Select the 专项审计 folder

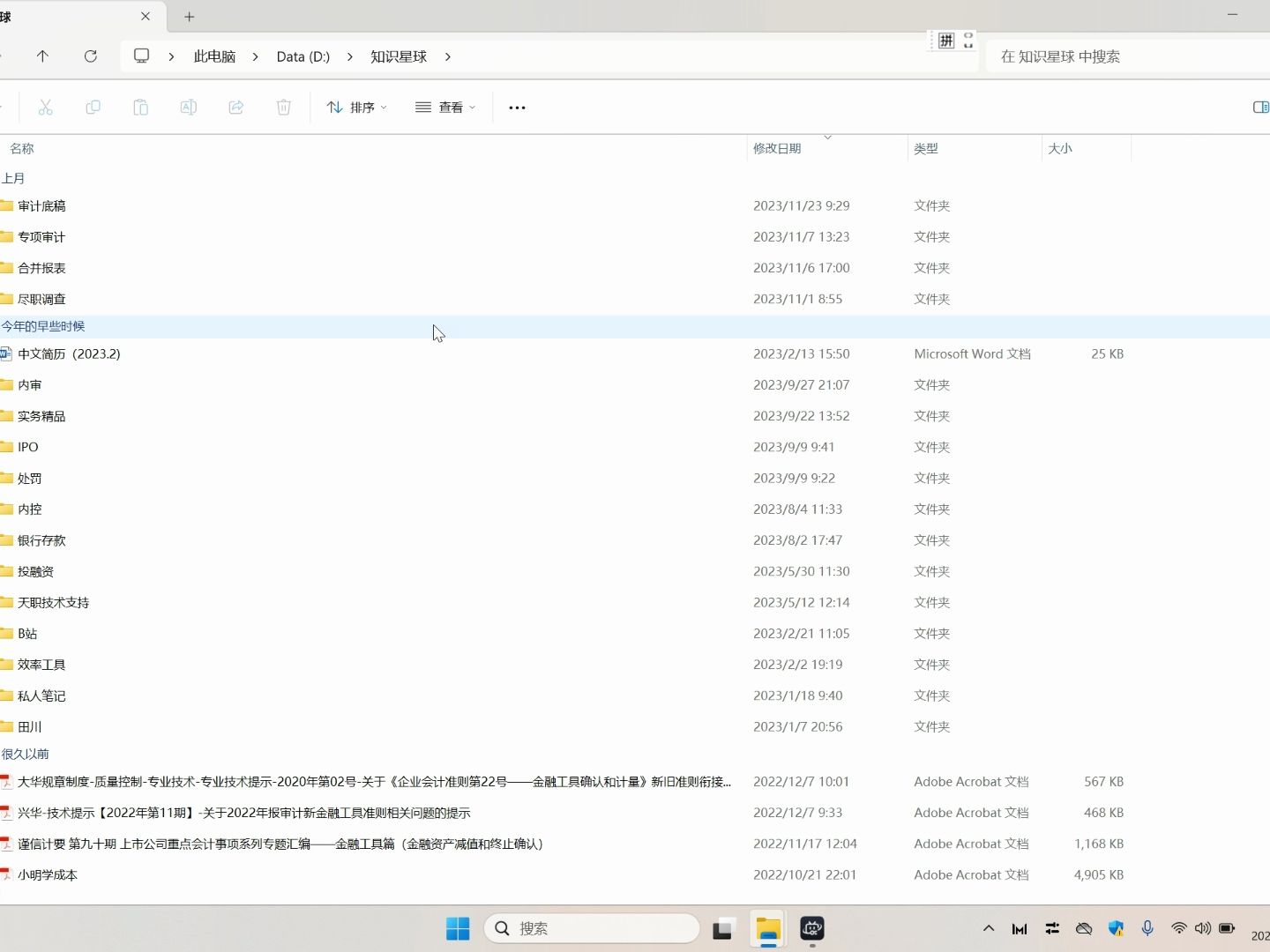tap(41, 237)
